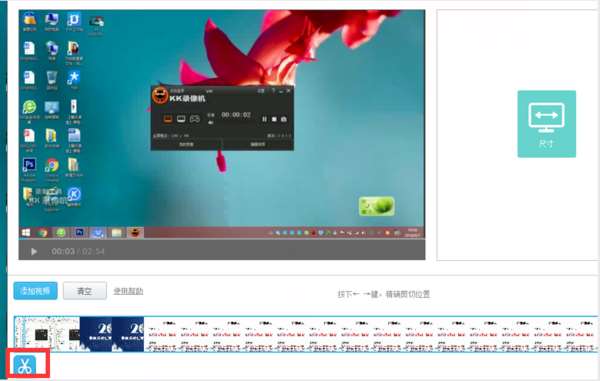This screenshot has width=600, height=381.
Task: Open the 使用帮助 help link
Action: click(x=128, y=291)
